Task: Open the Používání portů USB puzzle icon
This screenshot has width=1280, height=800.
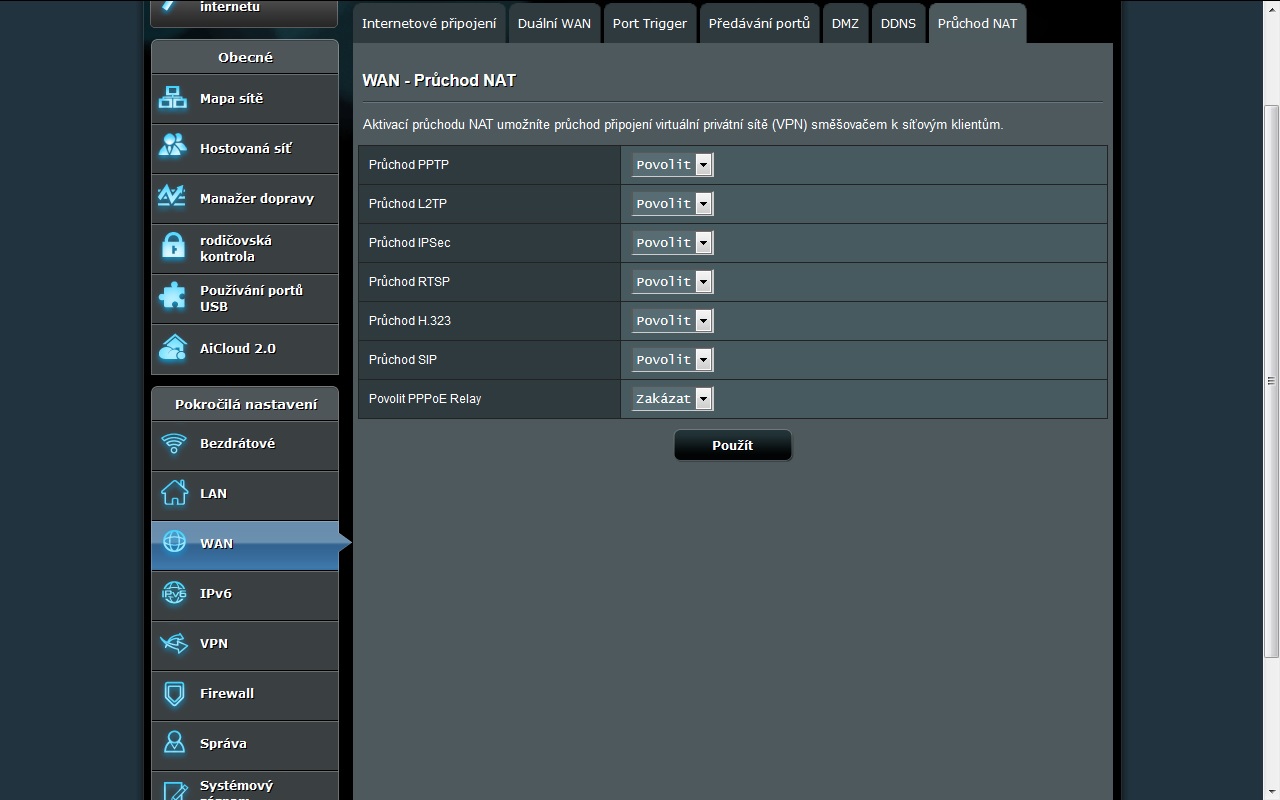Action: [173, 297]
